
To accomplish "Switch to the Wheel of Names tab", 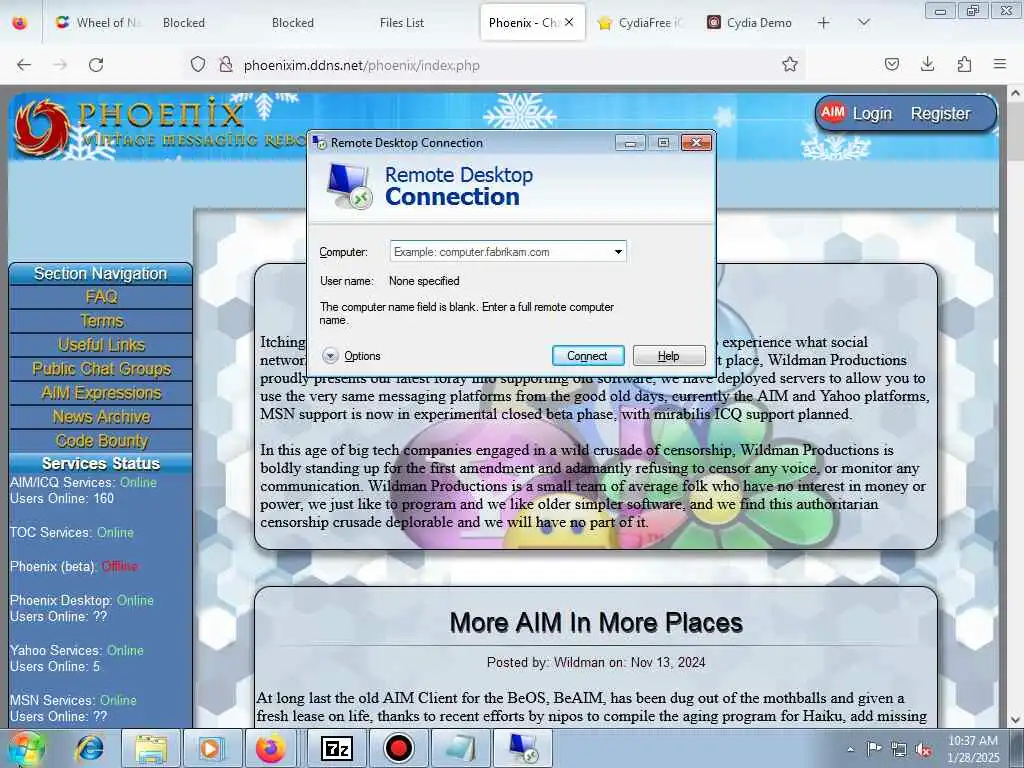I will pyautogui.click(x=99, y=23).
